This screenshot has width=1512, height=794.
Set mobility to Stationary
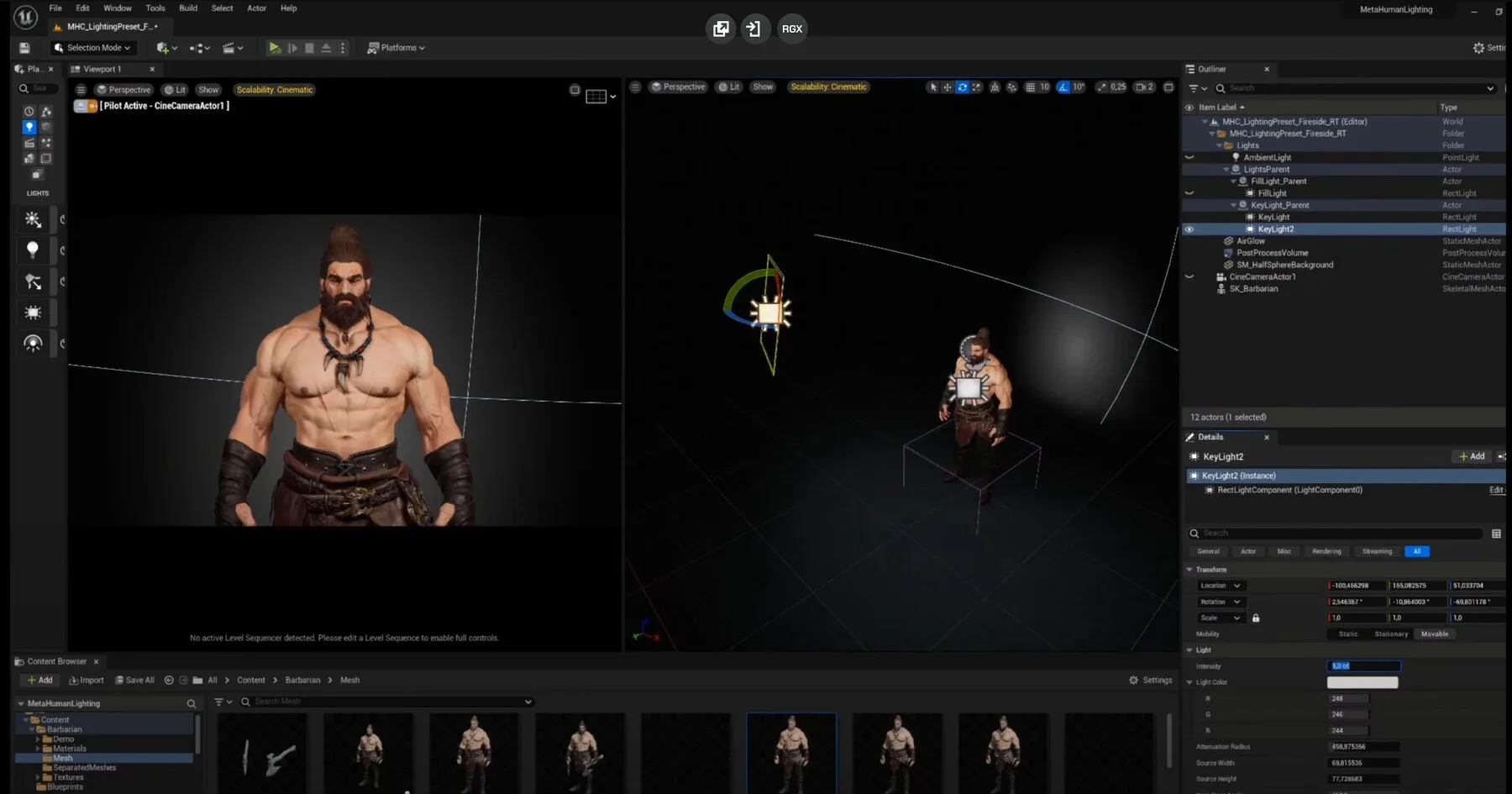pyautogui.click(x=1391, y=634)
